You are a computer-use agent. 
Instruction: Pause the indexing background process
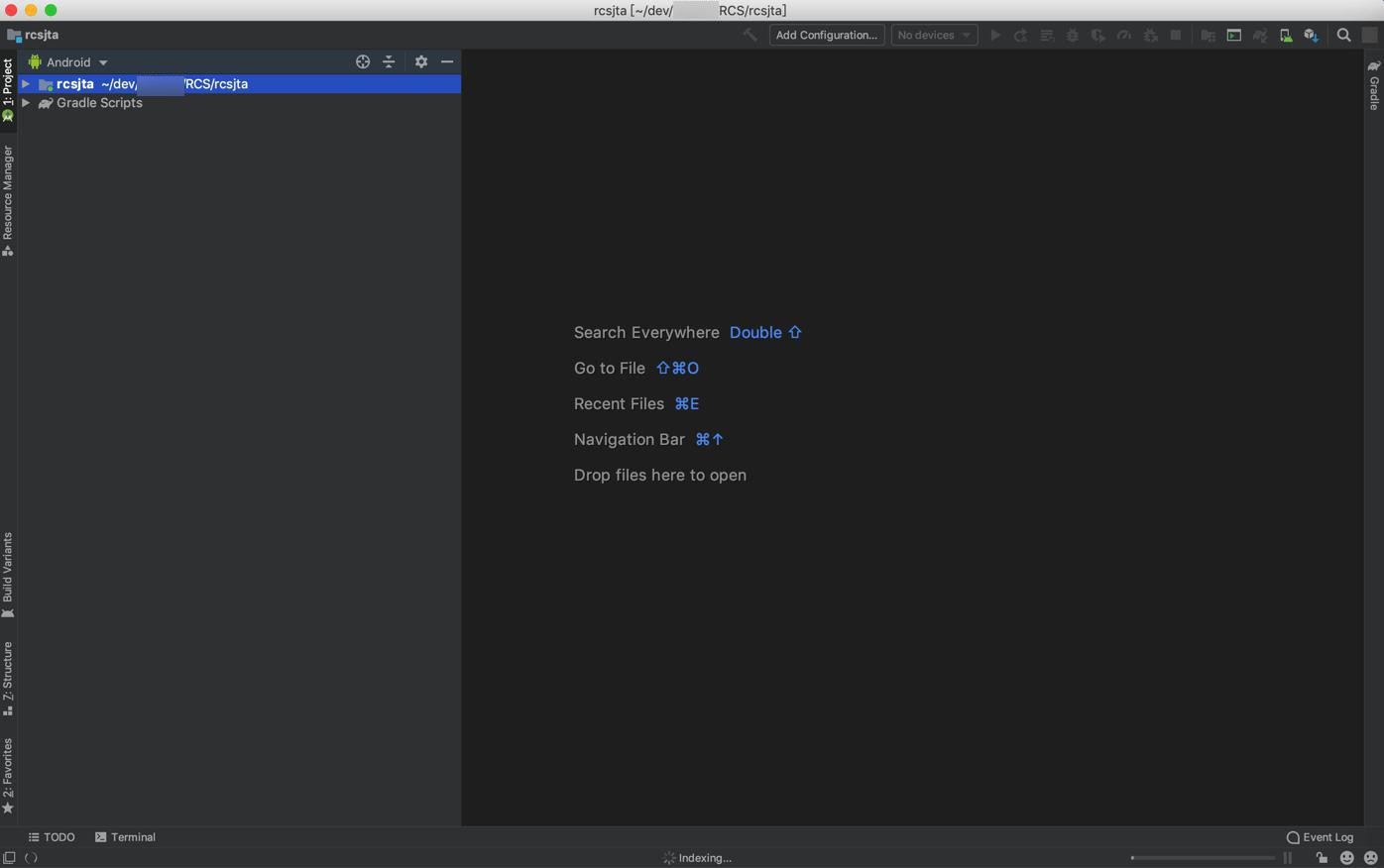pyautogui.click(x=1288, y=858)
